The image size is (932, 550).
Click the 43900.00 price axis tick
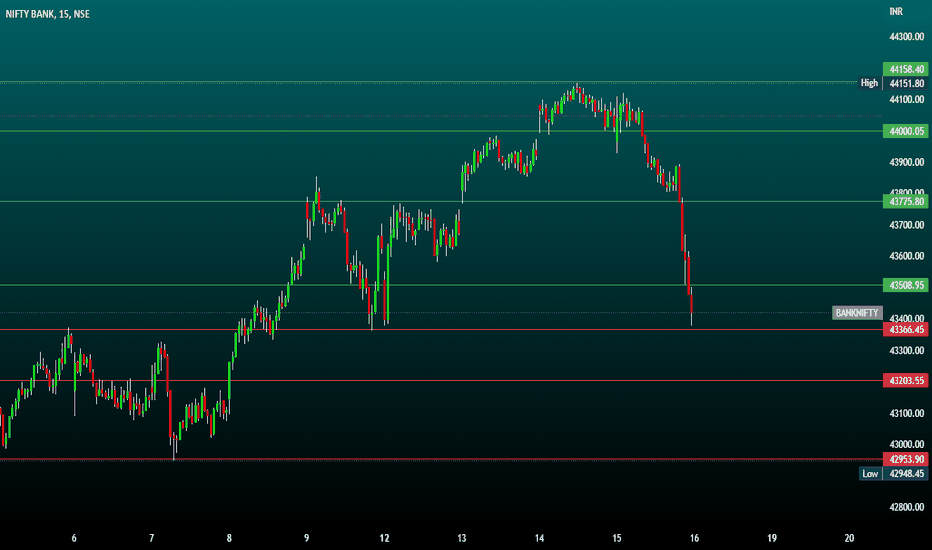(906, 162)
